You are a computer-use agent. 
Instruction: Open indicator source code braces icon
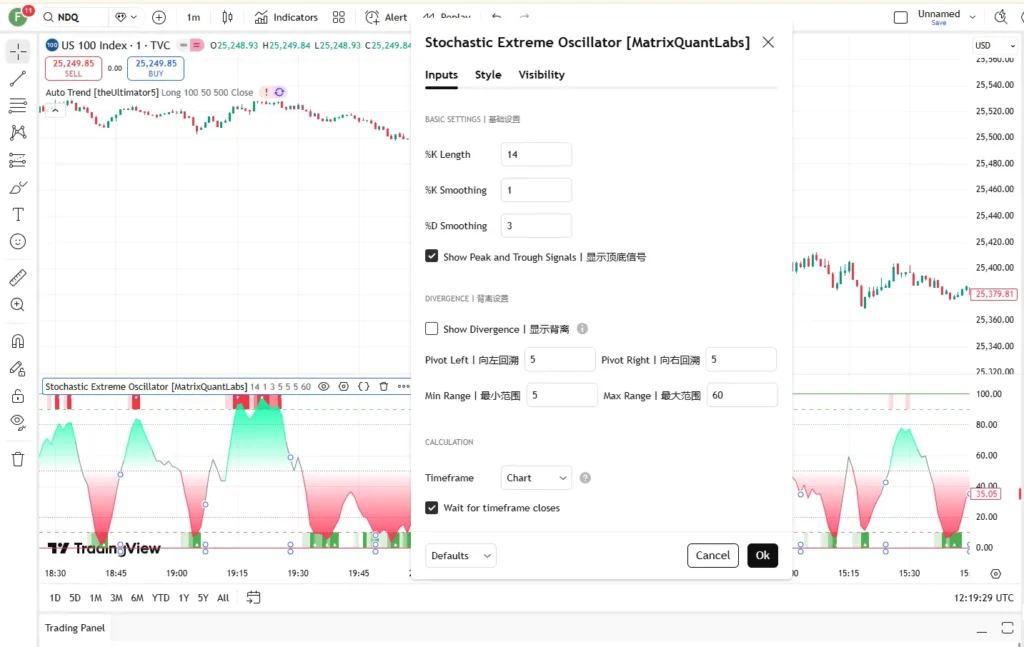click(x=364, y=387)
